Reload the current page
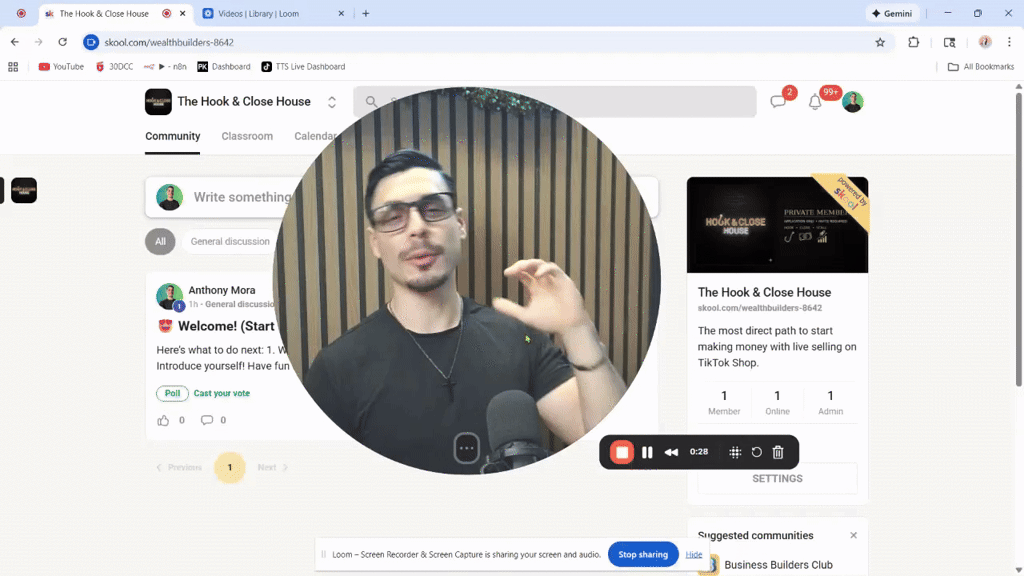 point(63,42)
